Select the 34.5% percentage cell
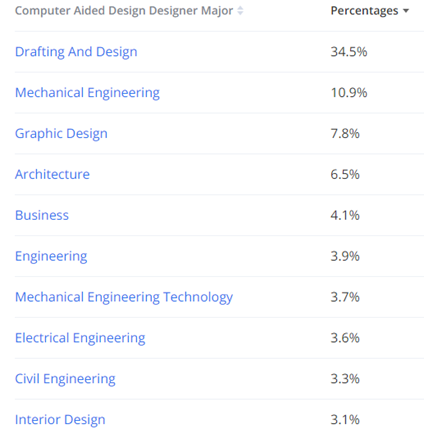The height and width of the screenshot is (438, 424). (349, 52)
